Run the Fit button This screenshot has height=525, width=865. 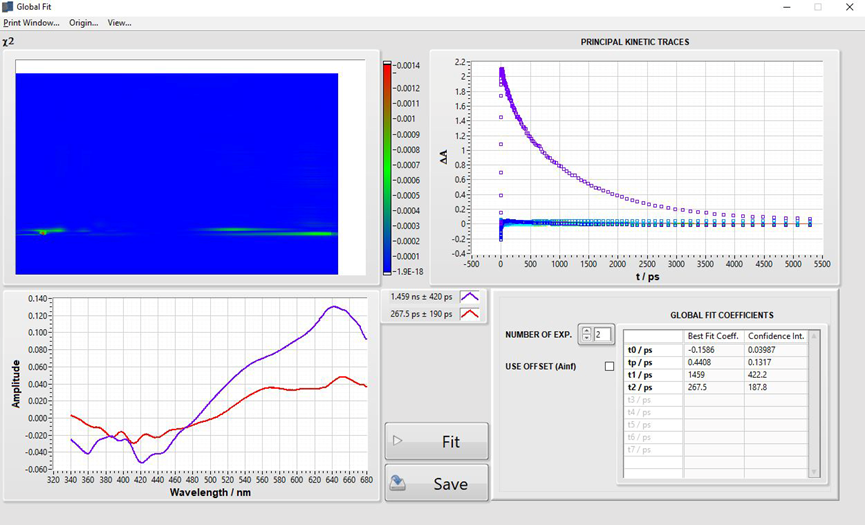[436, 441]
